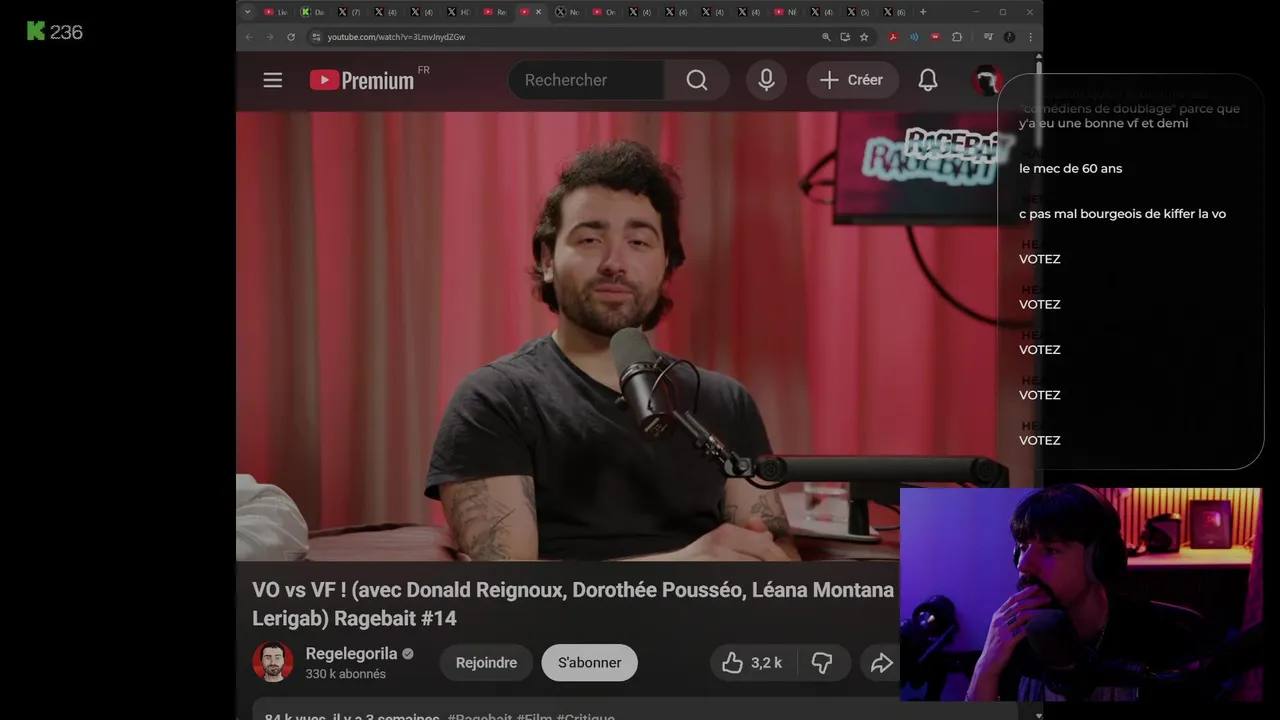Click the save-page icon beside the bookmark star

pos(845,37)
